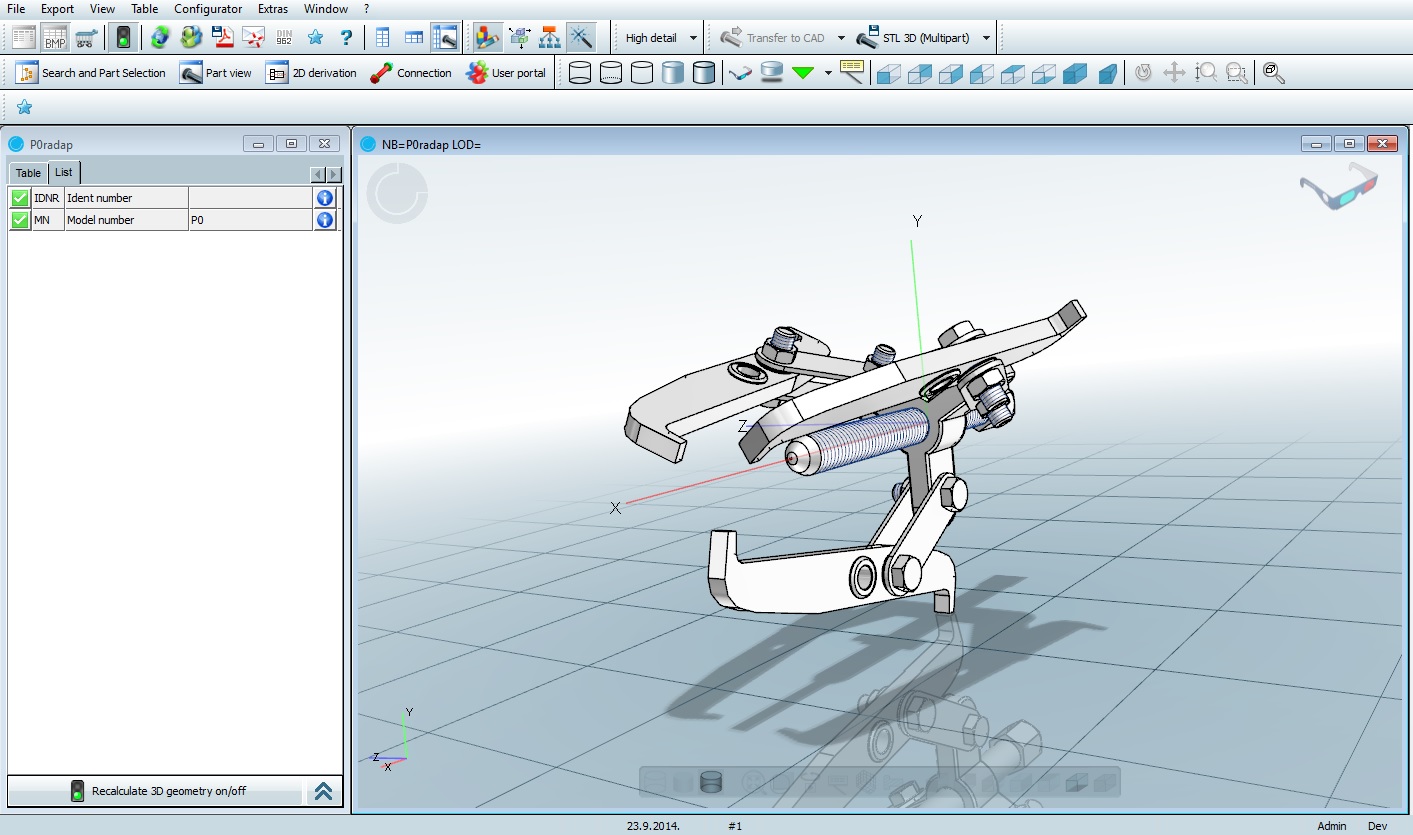Collapse panel with double chevron up button
The height and width of the screenshot is (835, 1413).
tap(323, 791)
